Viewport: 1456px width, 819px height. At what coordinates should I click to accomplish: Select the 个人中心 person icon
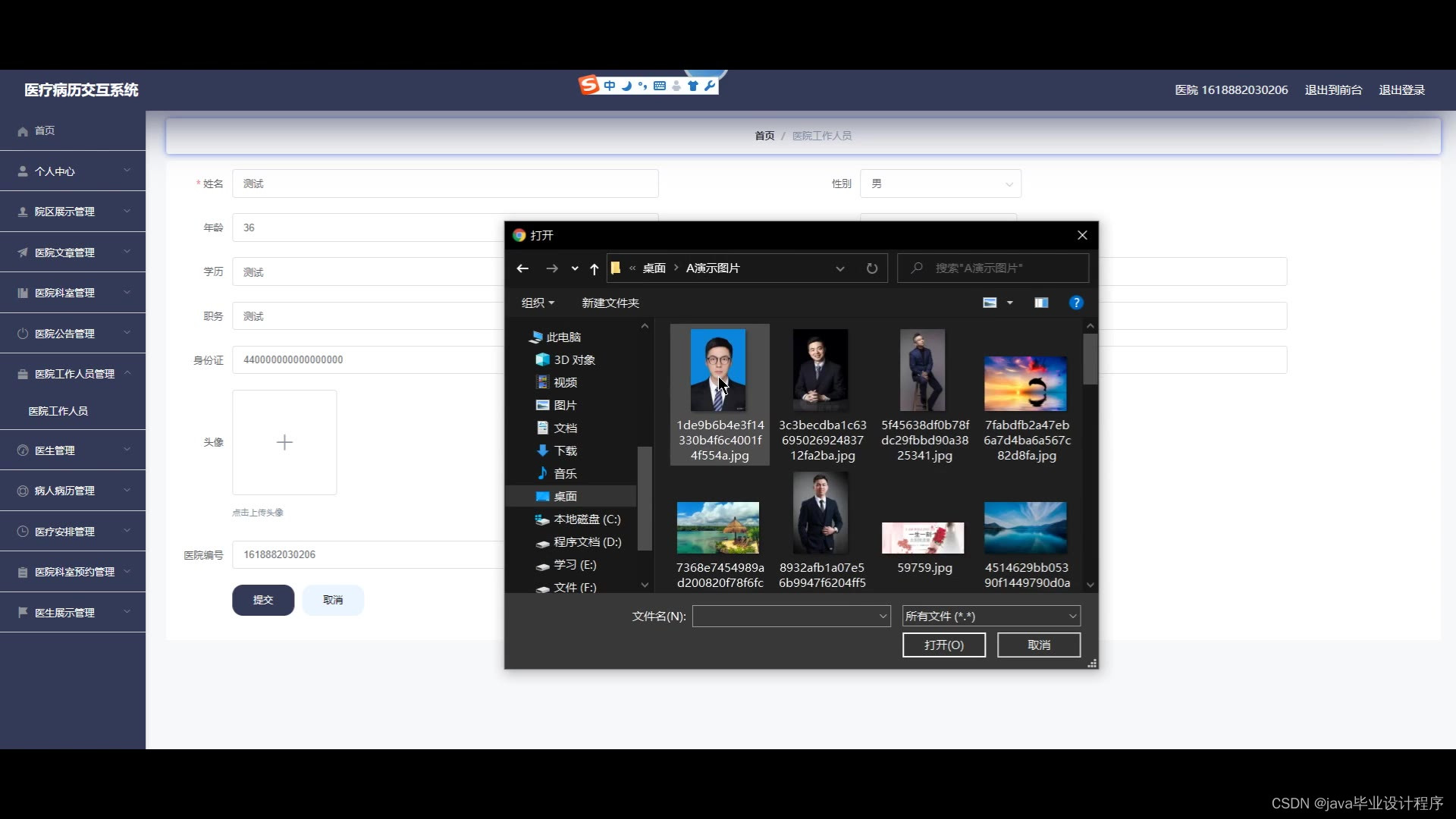[x=21, y=171]
